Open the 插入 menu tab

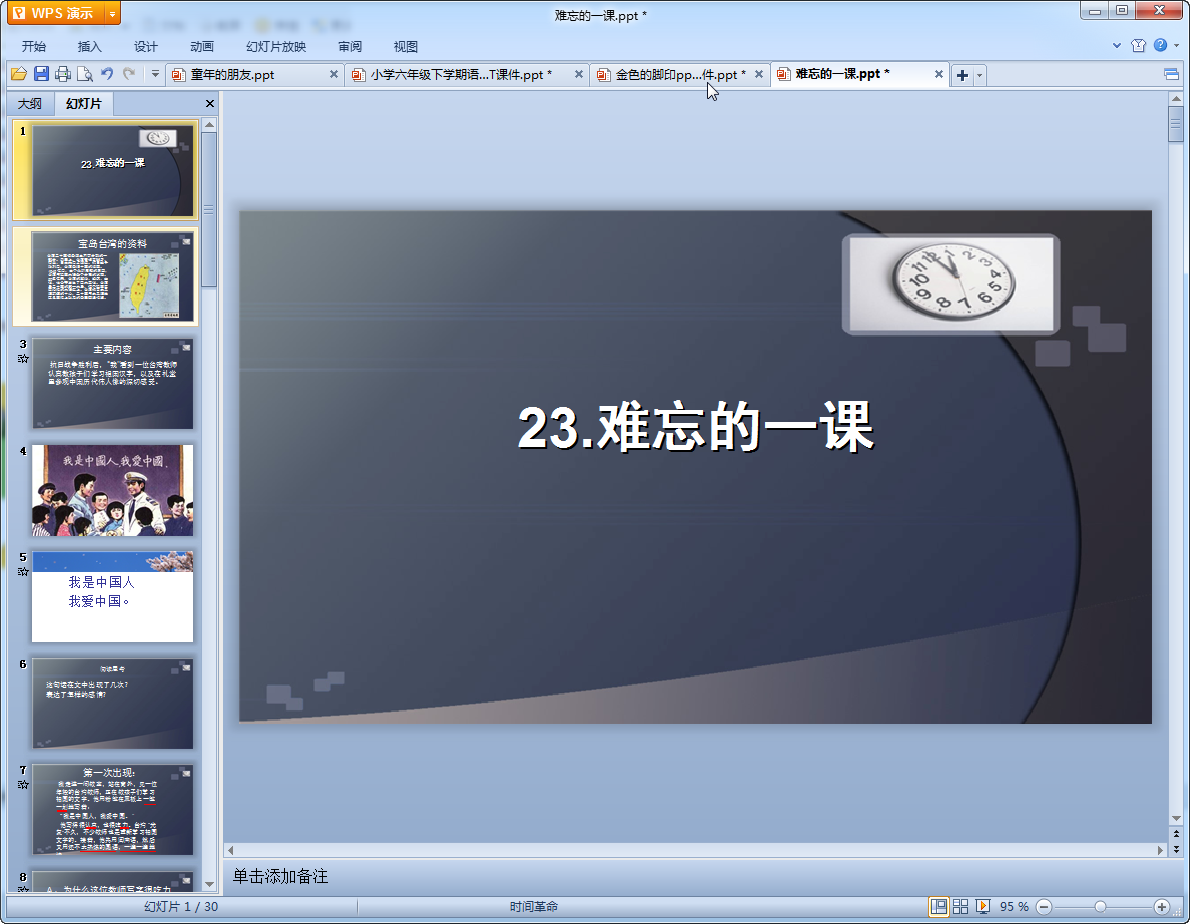click(x=90, y=46)
